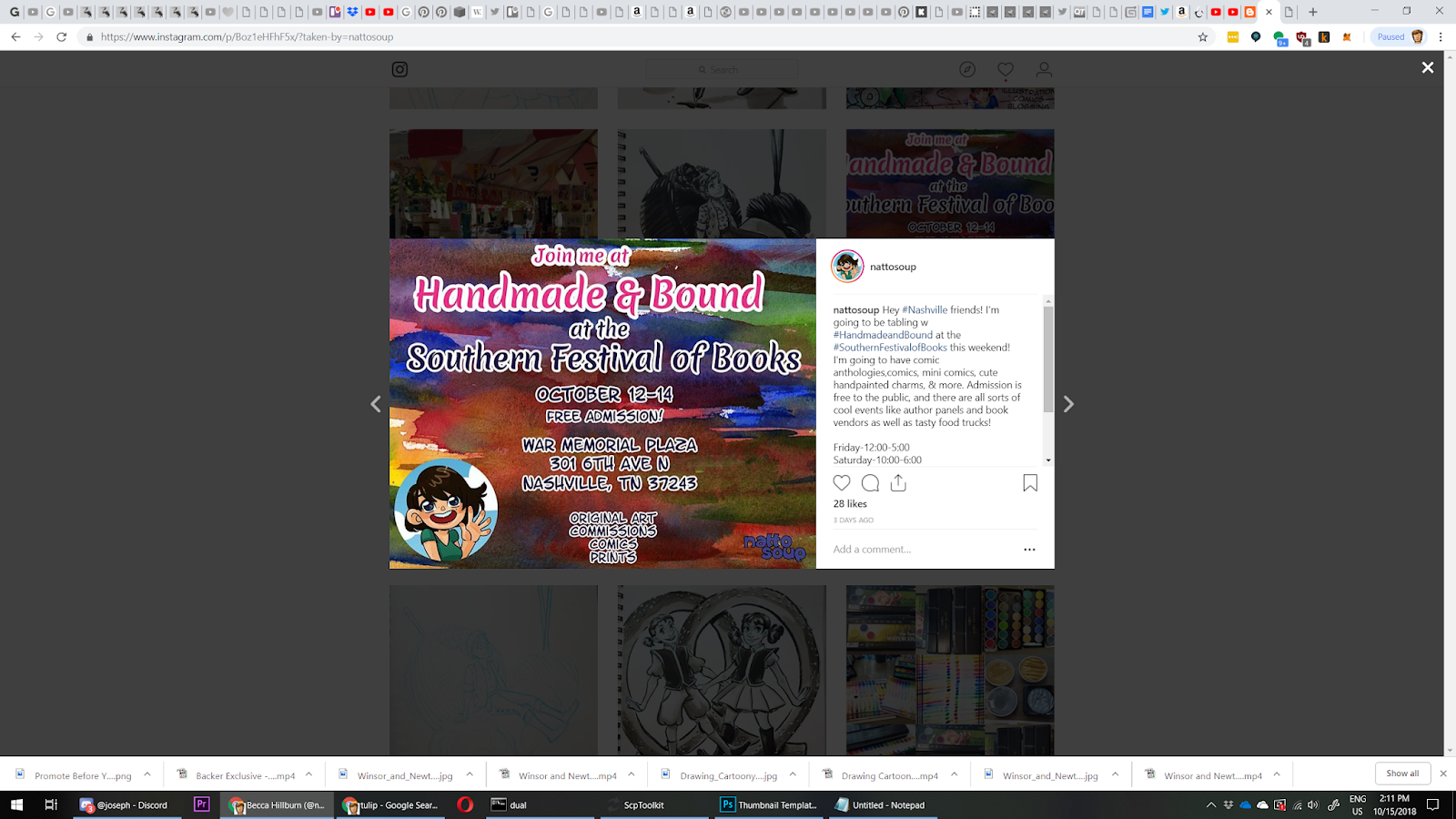Expand options for Drawing_Cartoony....jpg download
1456x819 pixels.
[x=793, y=775]
